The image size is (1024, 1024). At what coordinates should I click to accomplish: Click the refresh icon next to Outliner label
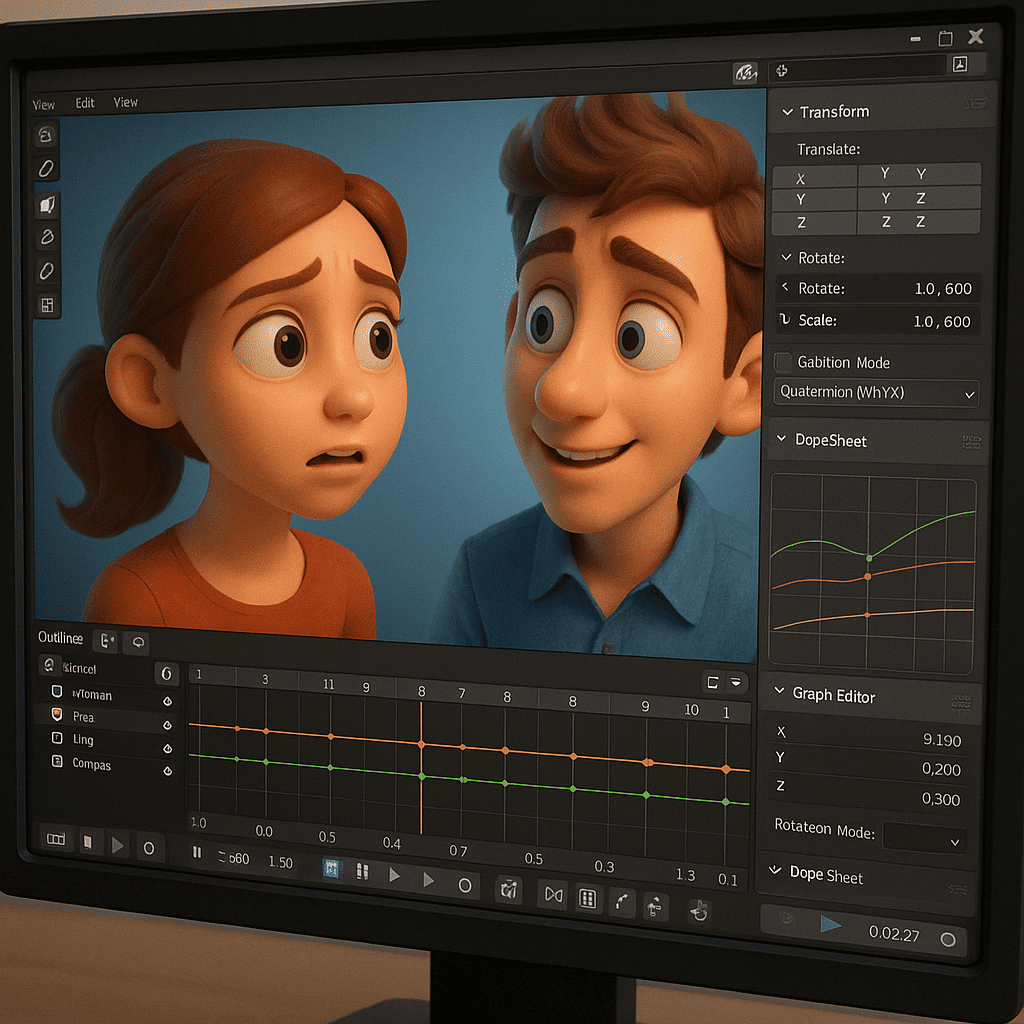[x=138, y=643]
